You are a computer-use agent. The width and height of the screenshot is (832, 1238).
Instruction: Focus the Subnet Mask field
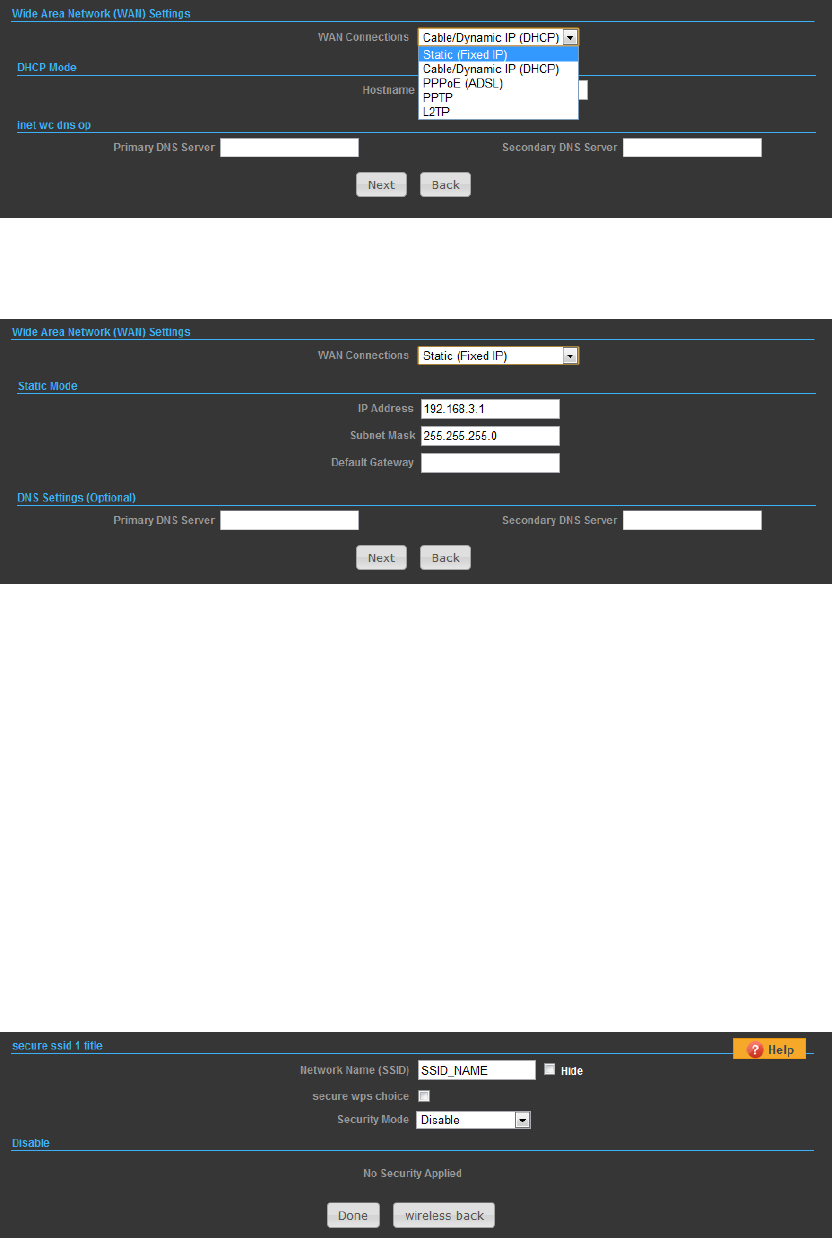490,436
